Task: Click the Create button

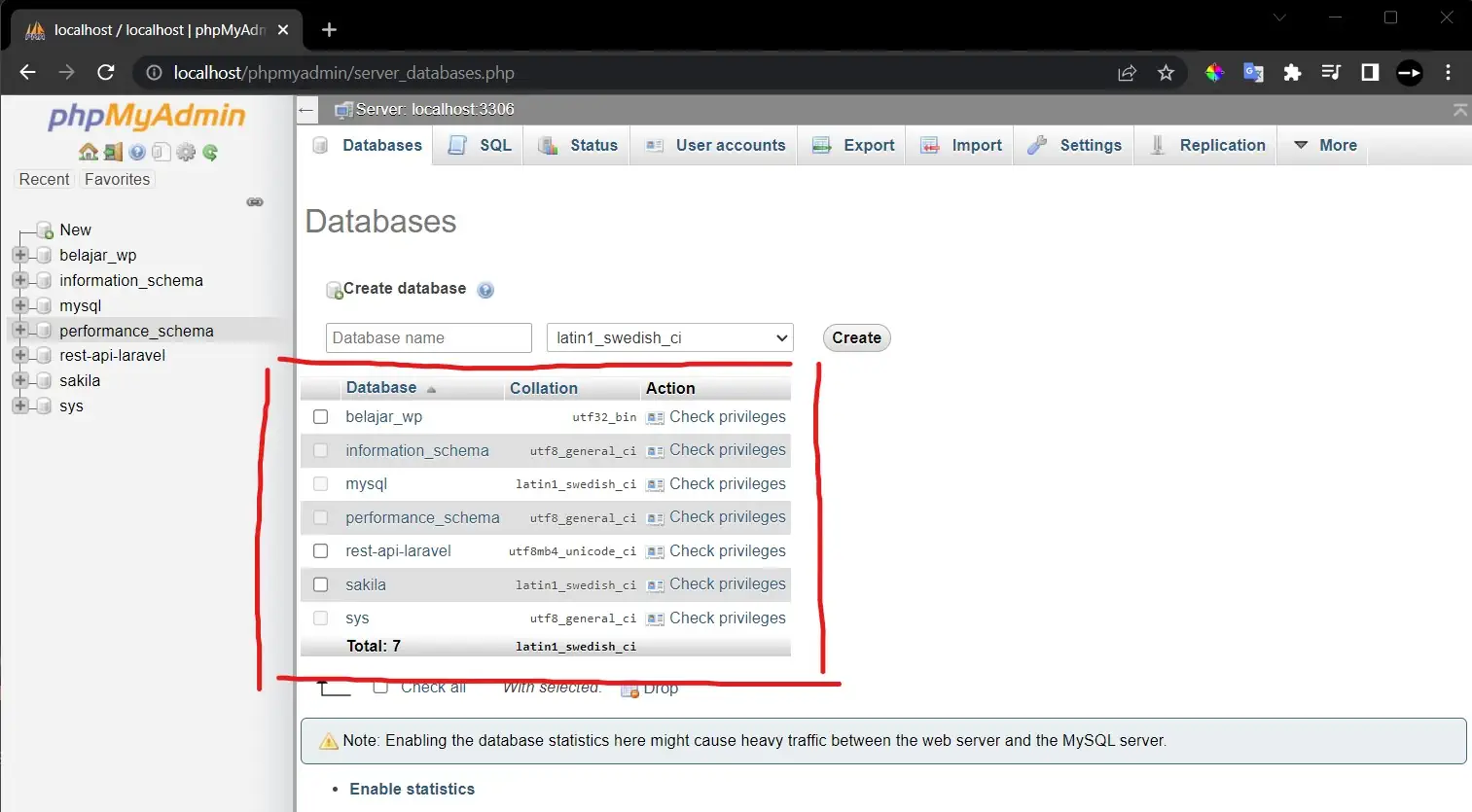Action: click(856, 337)
